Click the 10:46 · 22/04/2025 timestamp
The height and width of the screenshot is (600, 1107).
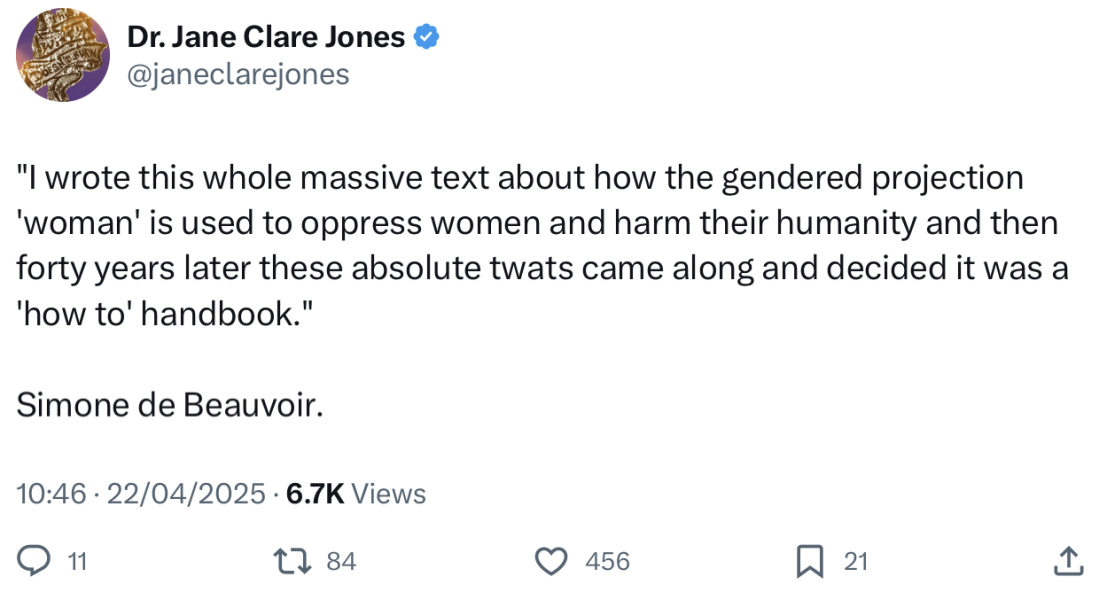click(x=140, y=492)
